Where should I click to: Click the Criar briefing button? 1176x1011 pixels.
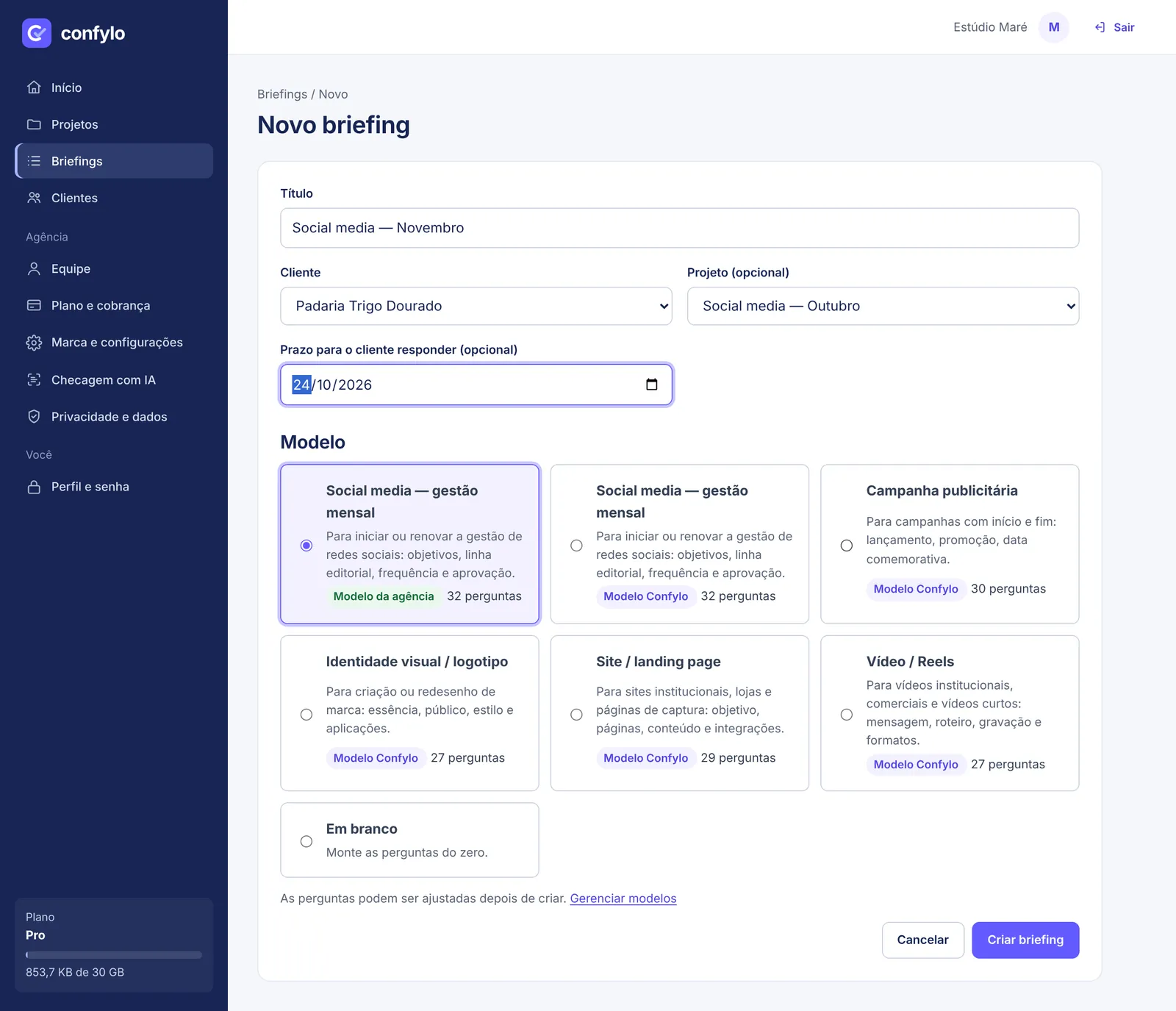click(1025, 940)
